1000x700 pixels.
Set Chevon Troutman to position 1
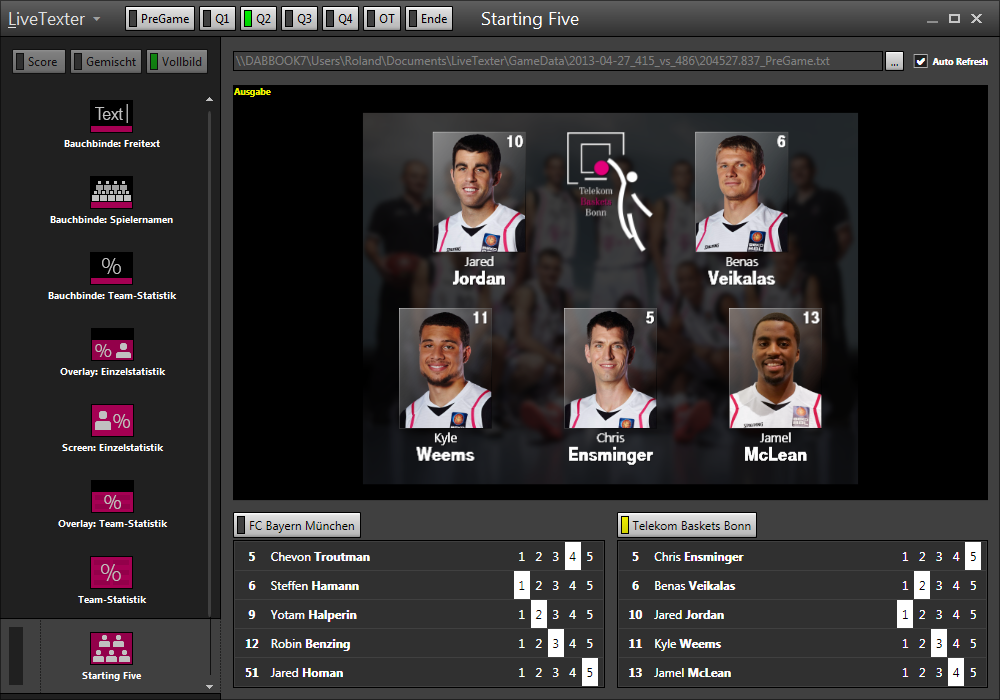point(522,557)
